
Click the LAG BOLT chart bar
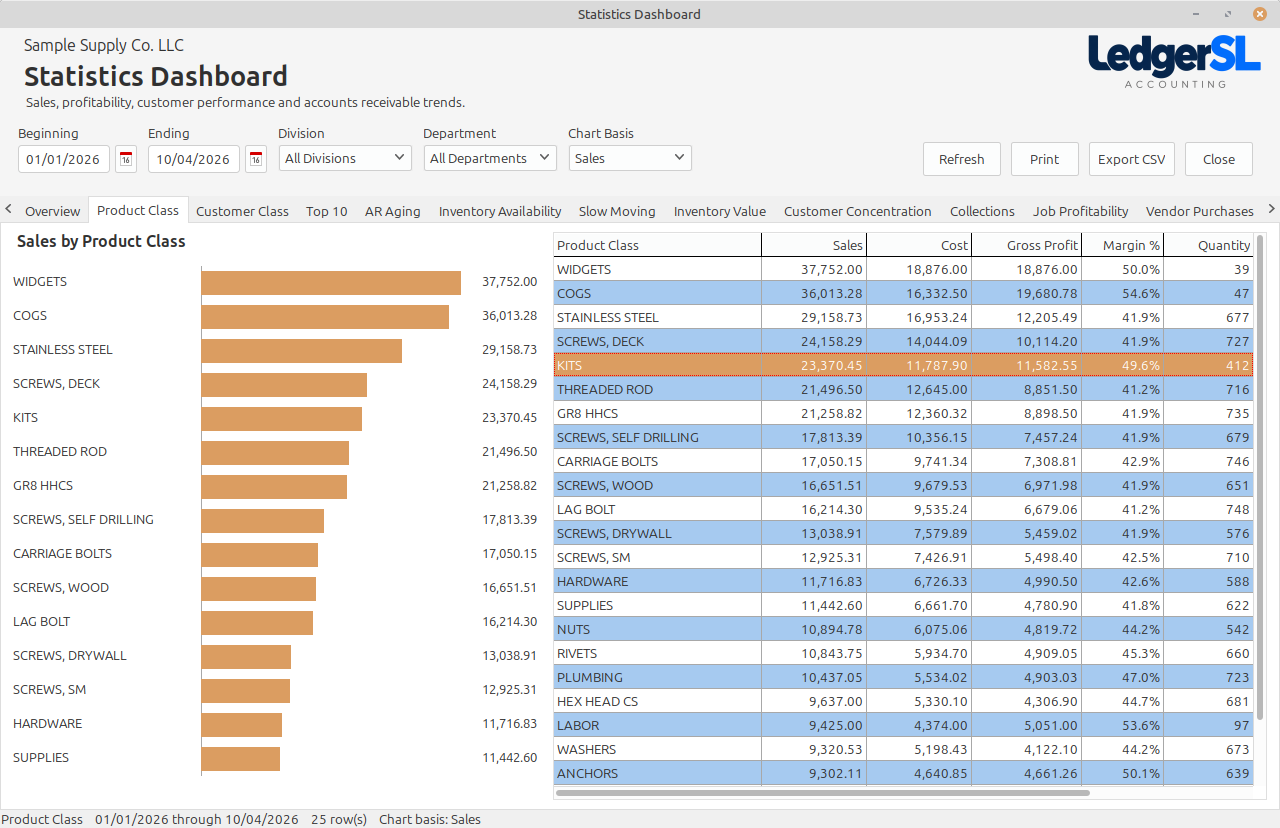click(257, 622)
